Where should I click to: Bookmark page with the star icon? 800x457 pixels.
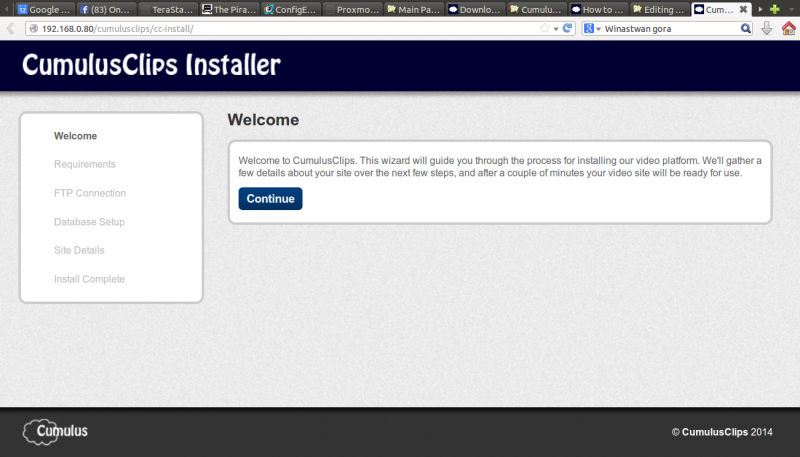coord(544,29)
